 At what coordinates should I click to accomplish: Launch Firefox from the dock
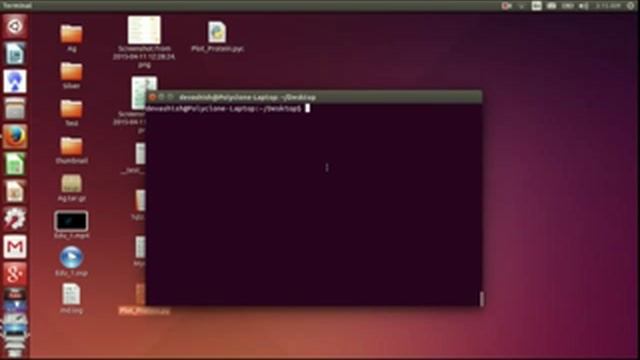coord(15,136)
